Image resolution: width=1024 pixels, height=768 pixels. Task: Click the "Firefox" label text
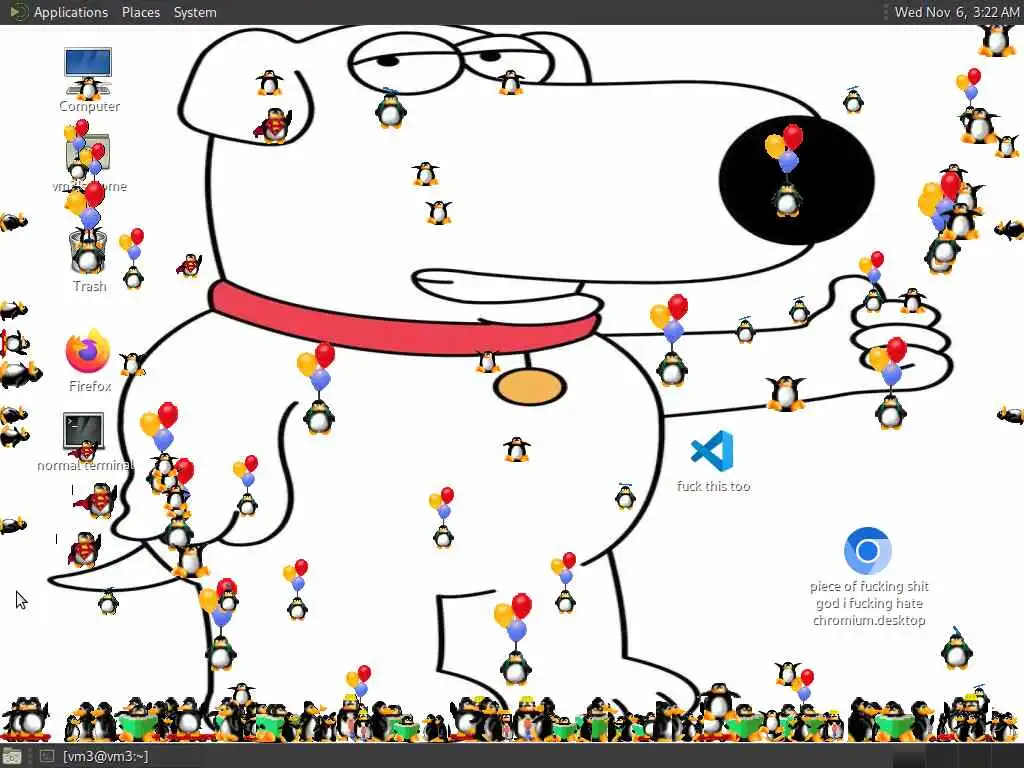[89, 386]
